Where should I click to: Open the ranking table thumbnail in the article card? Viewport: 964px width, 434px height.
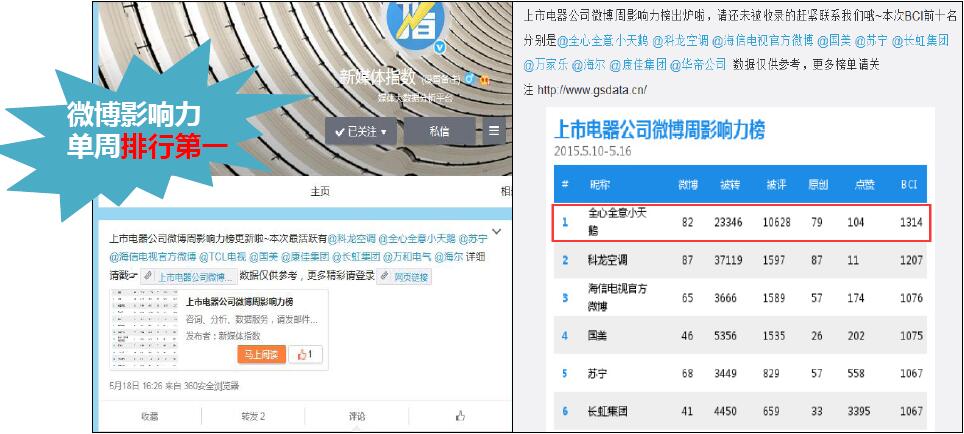click(x=144, y=329)
